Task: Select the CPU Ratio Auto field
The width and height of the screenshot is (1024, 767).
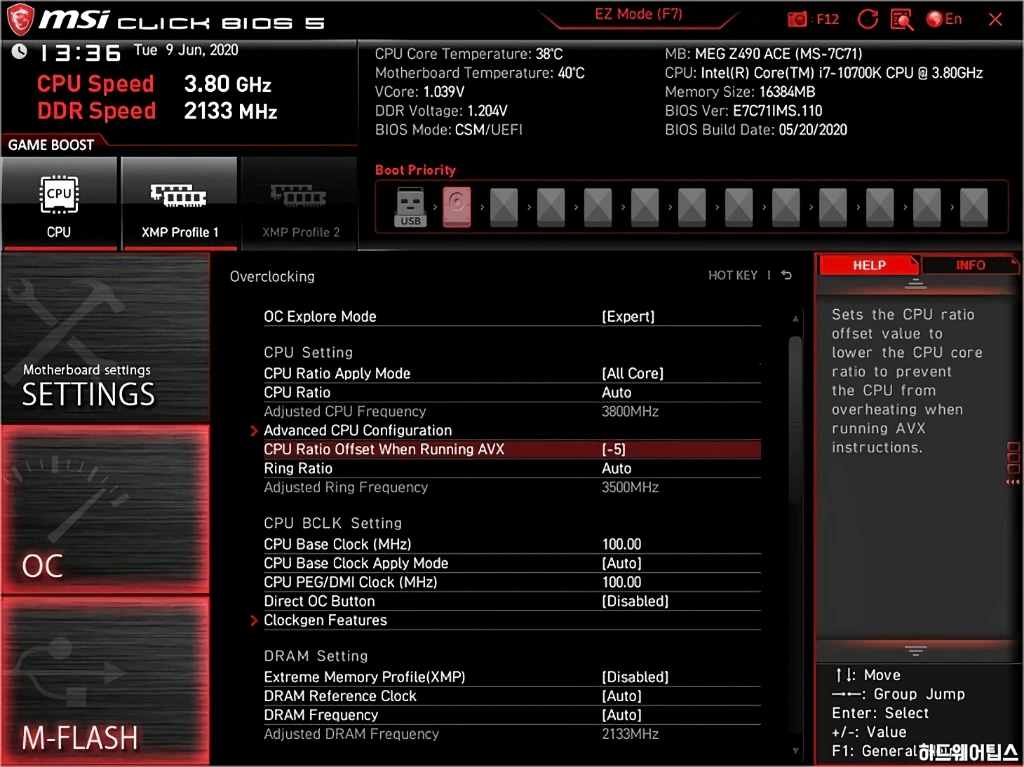Action: tap(616, 393)
